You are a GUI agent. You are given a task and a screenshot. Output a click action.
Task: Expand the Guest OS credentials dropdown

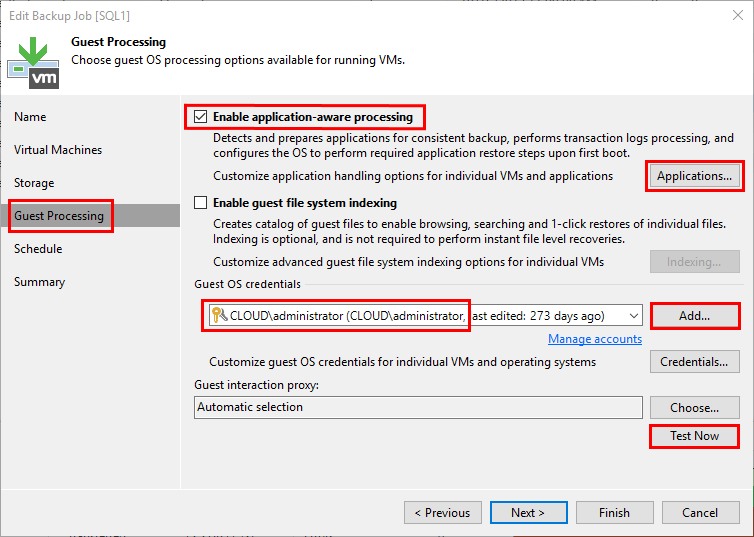(x=632, y=316)
